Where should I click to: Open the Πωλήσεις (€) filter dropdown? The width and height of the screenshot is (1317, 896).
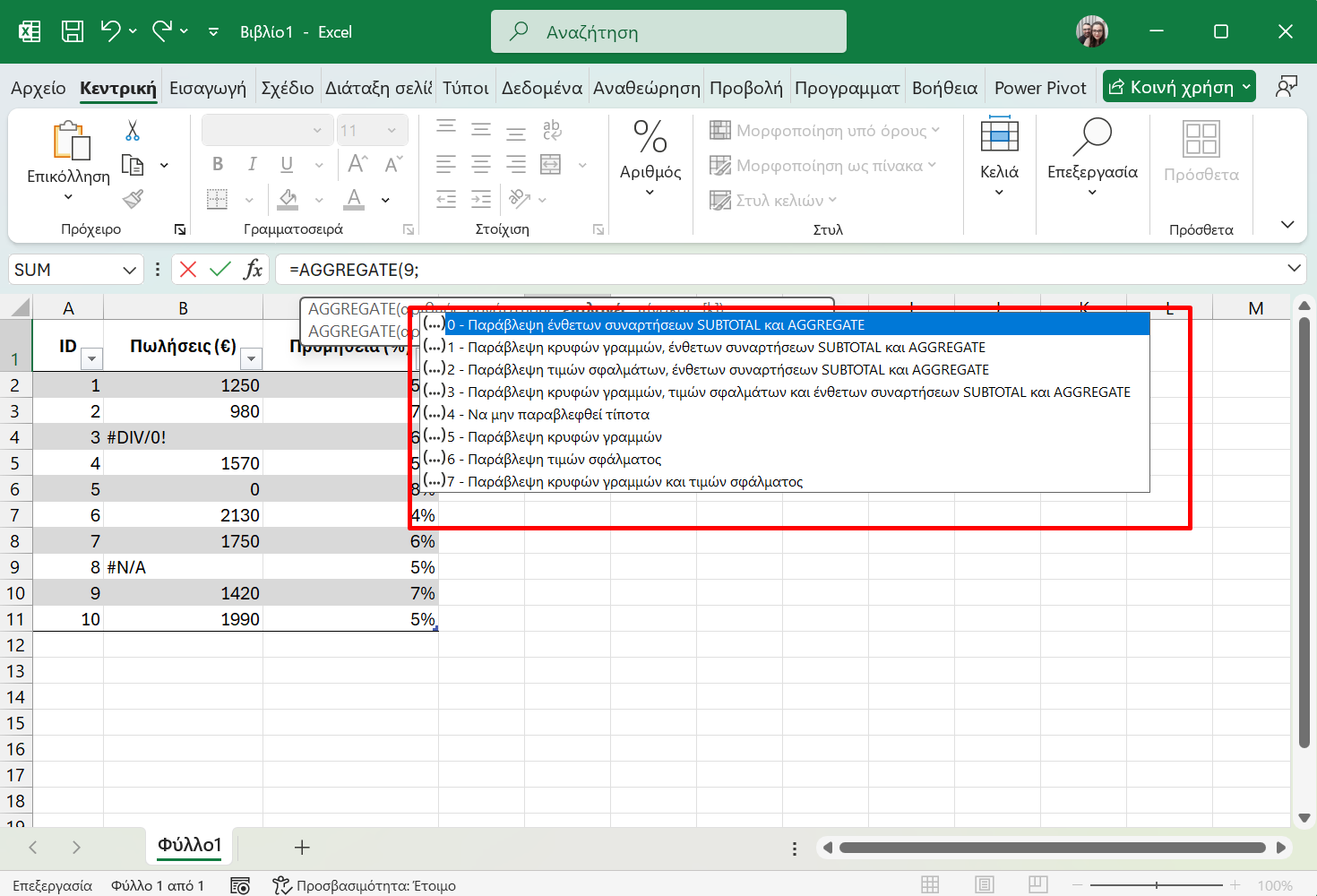252,359
